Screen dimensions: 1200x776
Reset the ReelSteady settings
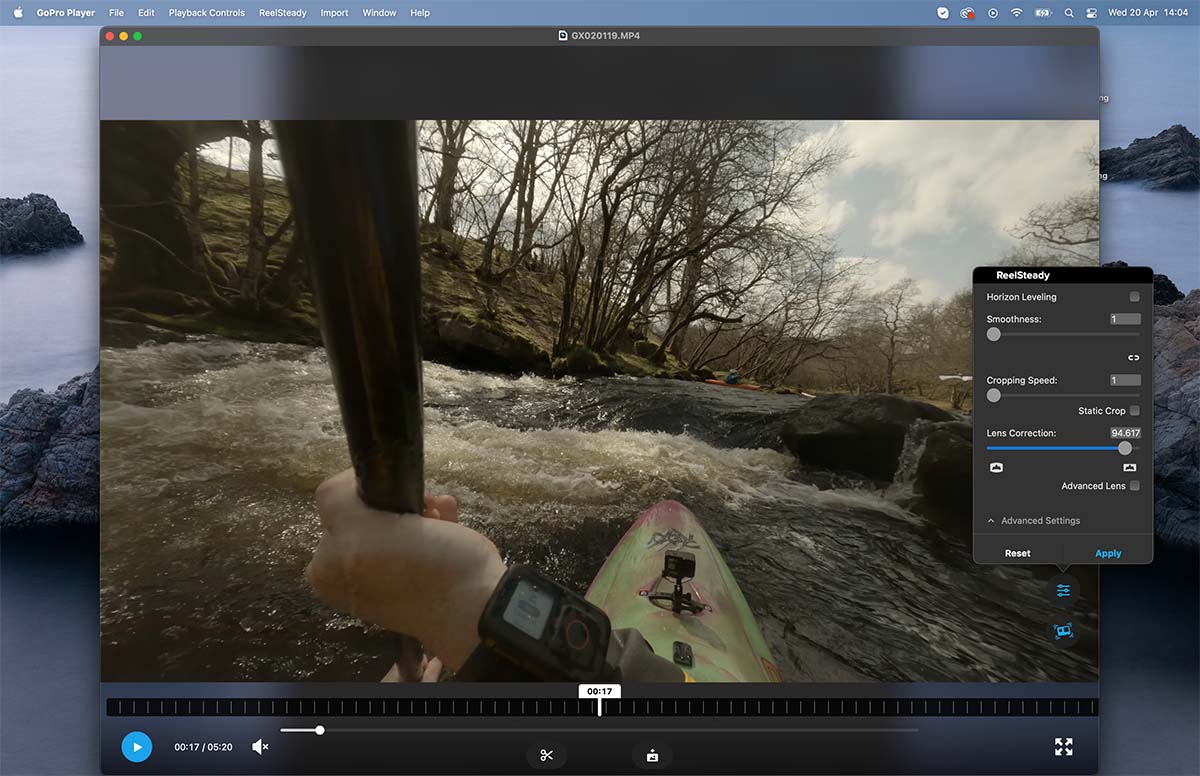point(1017,552)
